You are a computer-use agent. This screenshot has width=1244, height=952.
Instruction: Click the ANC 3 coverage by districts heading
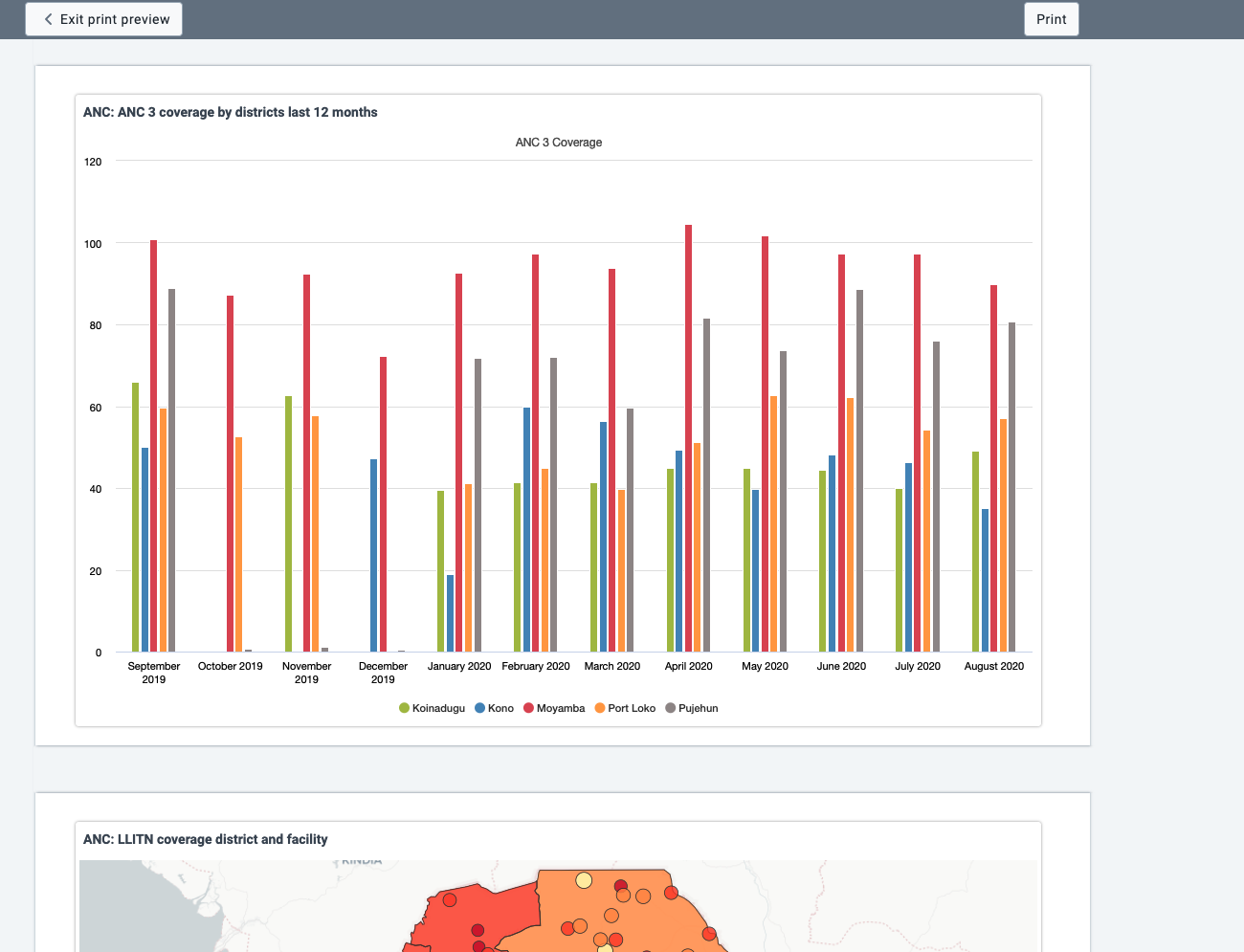pos(231,112)
